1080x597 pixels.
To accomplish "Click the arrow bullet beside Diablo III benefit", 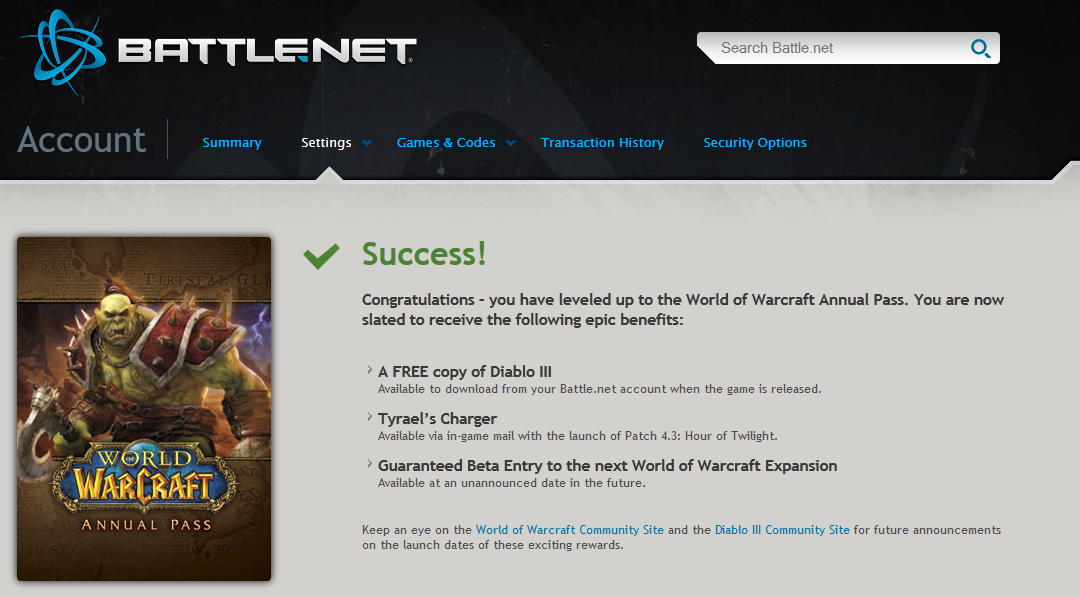I will 369,371.
